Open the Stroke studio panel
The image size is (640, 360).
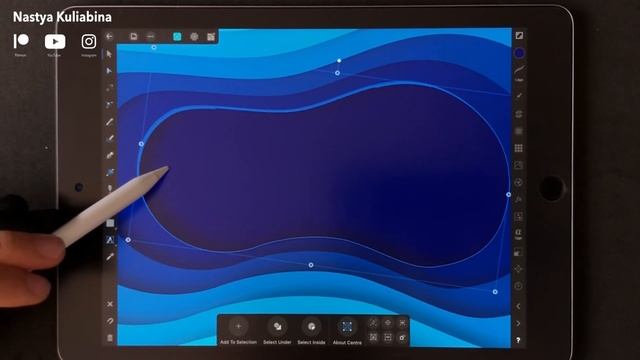pyautogui.click(x=519, y=73)
